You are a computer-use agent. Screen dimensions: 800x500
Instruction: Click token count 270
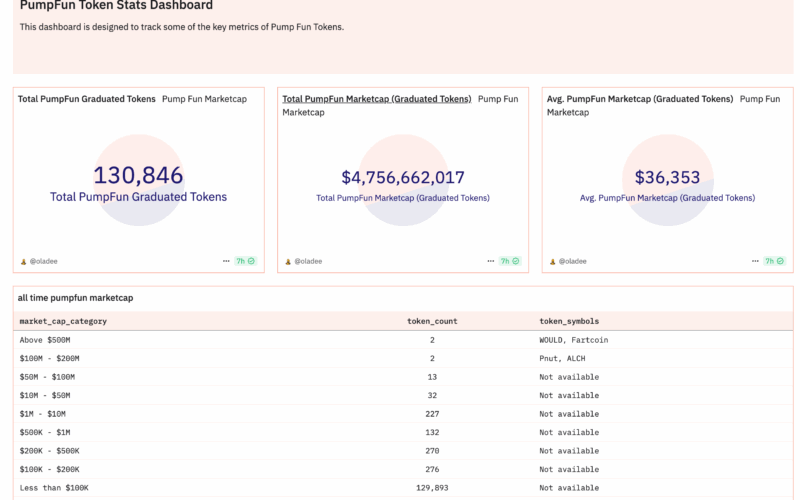click(x=432, y=451)
